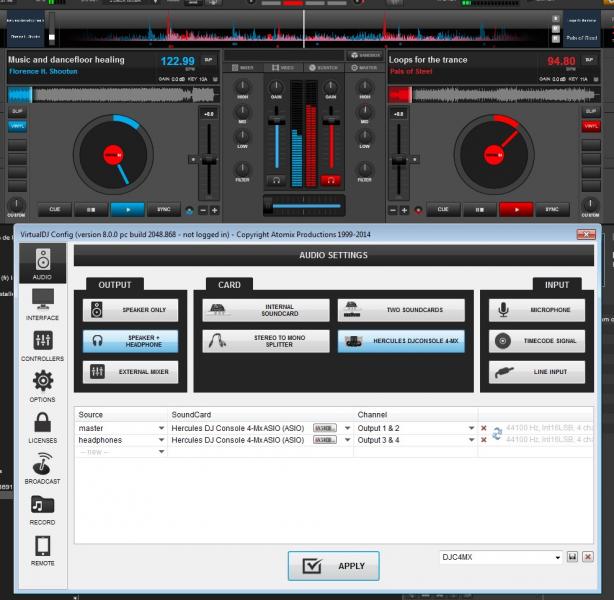The width and height of the screenshot is (614, 600).
Task: Open ASIO settings for master row
Action: pos(325,428)
